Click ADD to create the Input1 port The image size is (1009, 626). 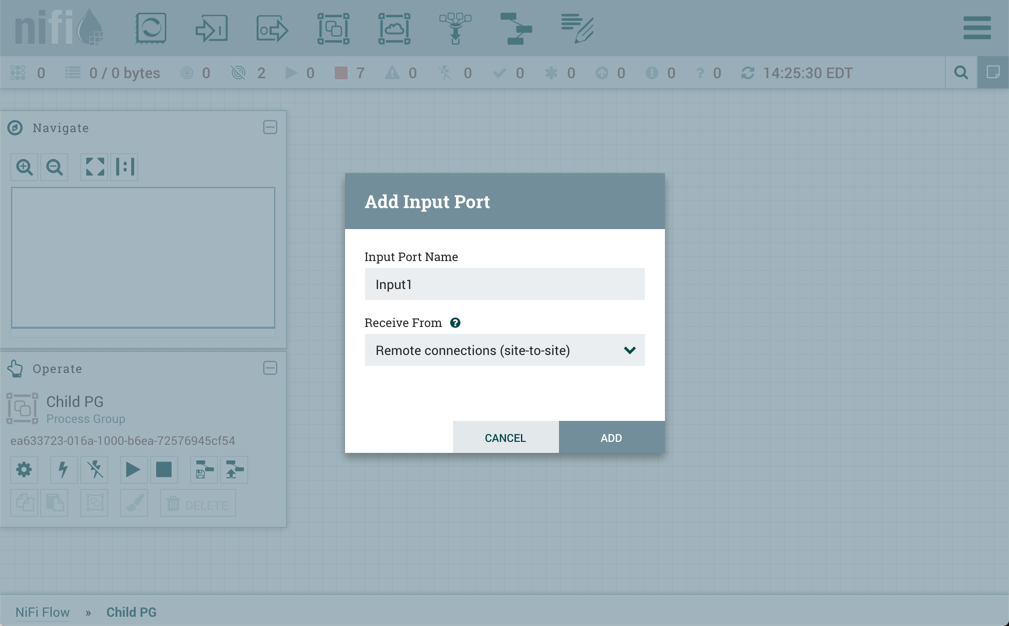(x=611, y=437)
